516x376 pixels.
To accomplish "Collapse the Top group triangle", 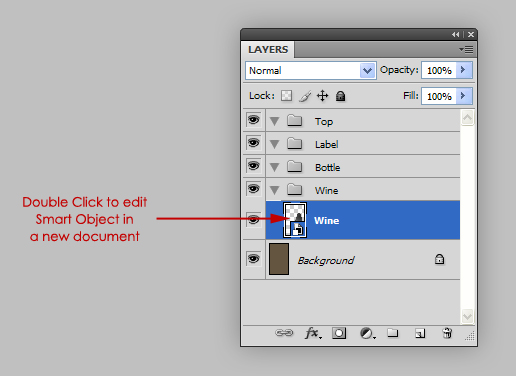I will coord(274,121).
